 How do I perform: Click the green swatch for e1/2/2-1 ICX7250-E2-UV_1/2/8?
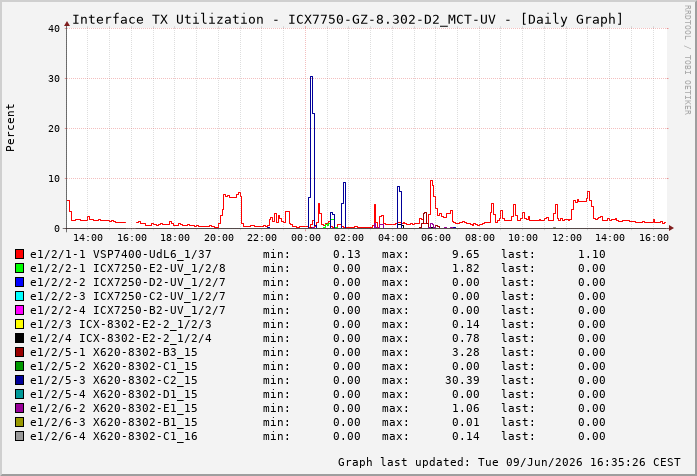pos(19,268)
